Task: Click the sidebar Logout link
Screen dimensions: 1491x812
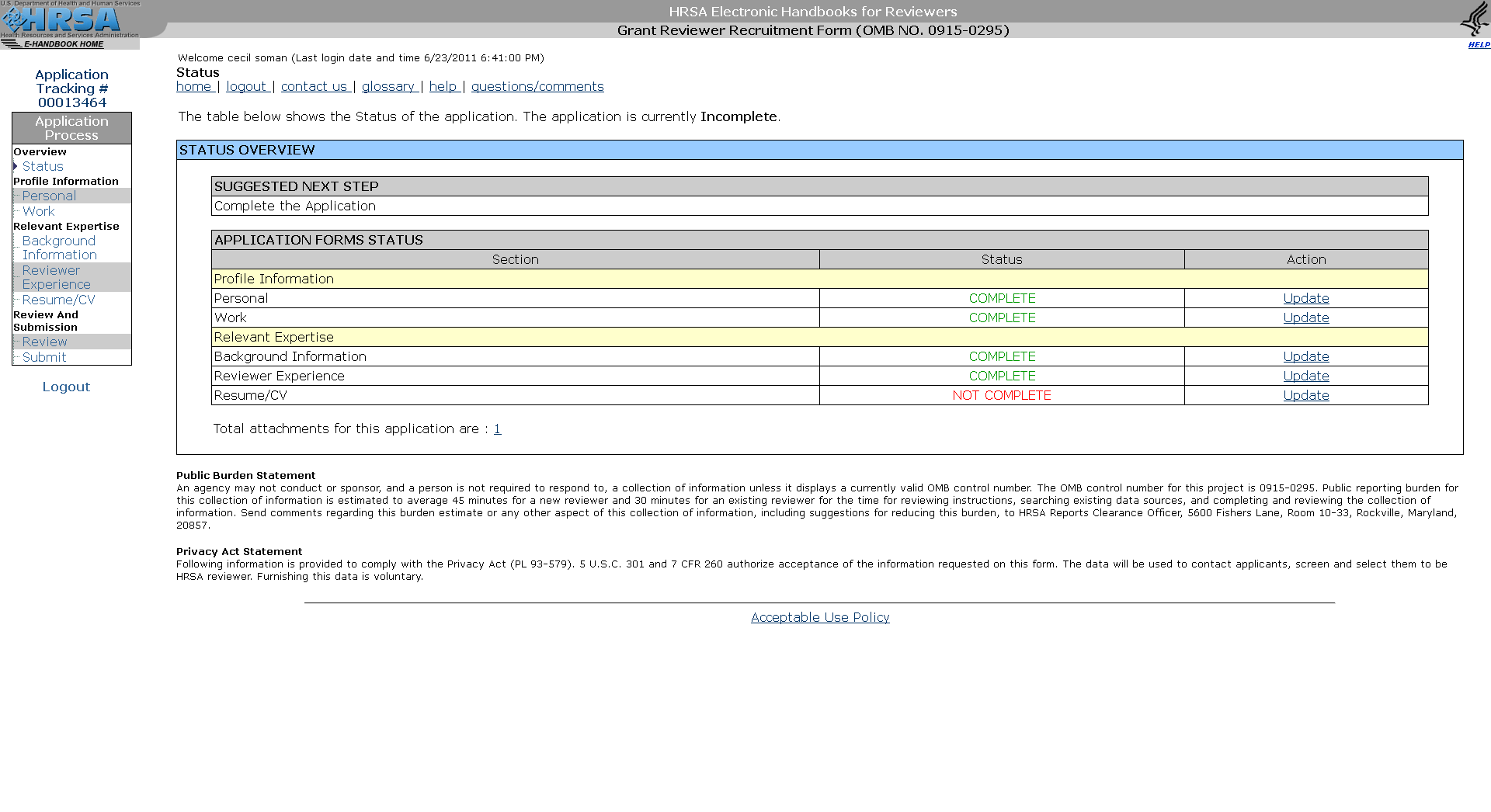Action: (66, 387)
